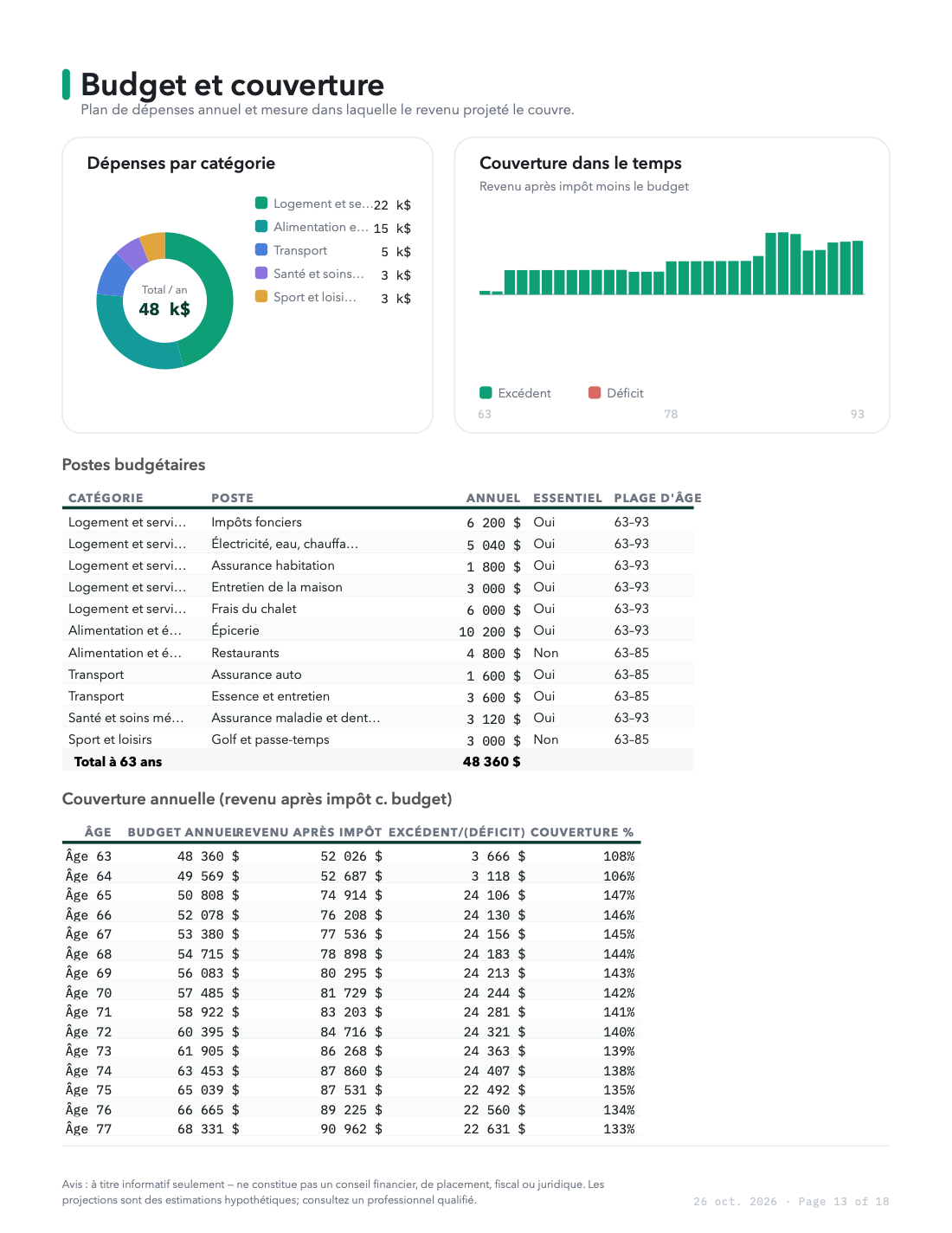This screenshot has height=1233, width=952.
Task: Click the 'Avis' disclaimer text in the footer
Action: click(333, 1192)
